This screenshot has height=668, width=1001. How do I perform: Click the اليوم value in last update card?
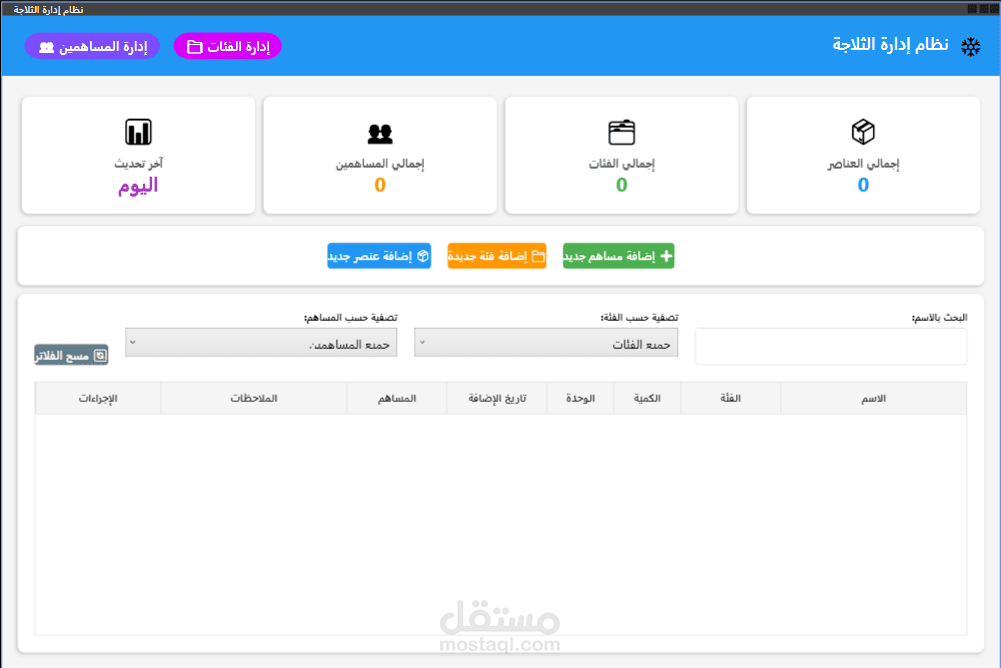point(138,186)
